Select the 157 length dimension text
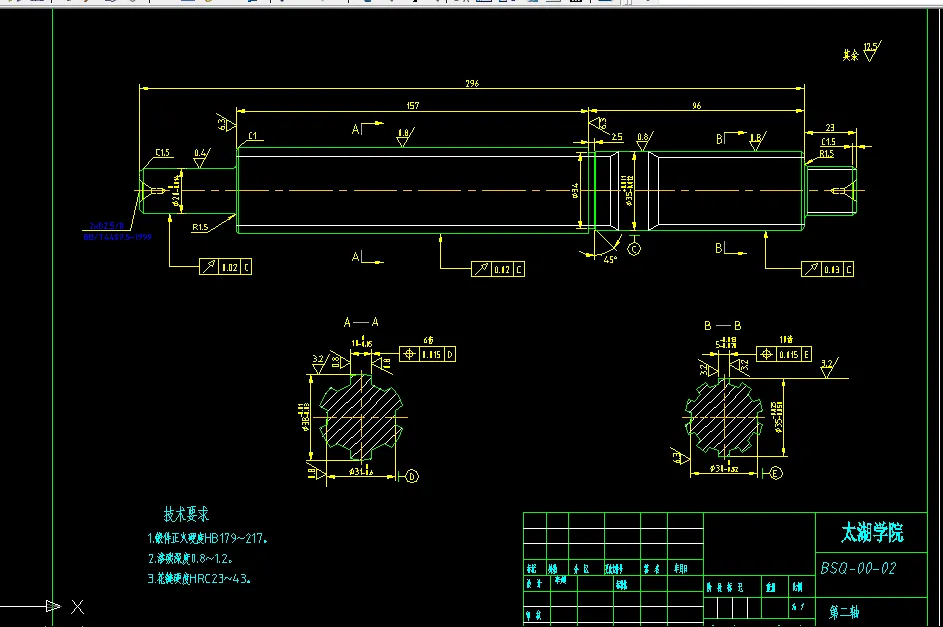The height and width of the screenshot is (627, 943). tap(413, 106)
